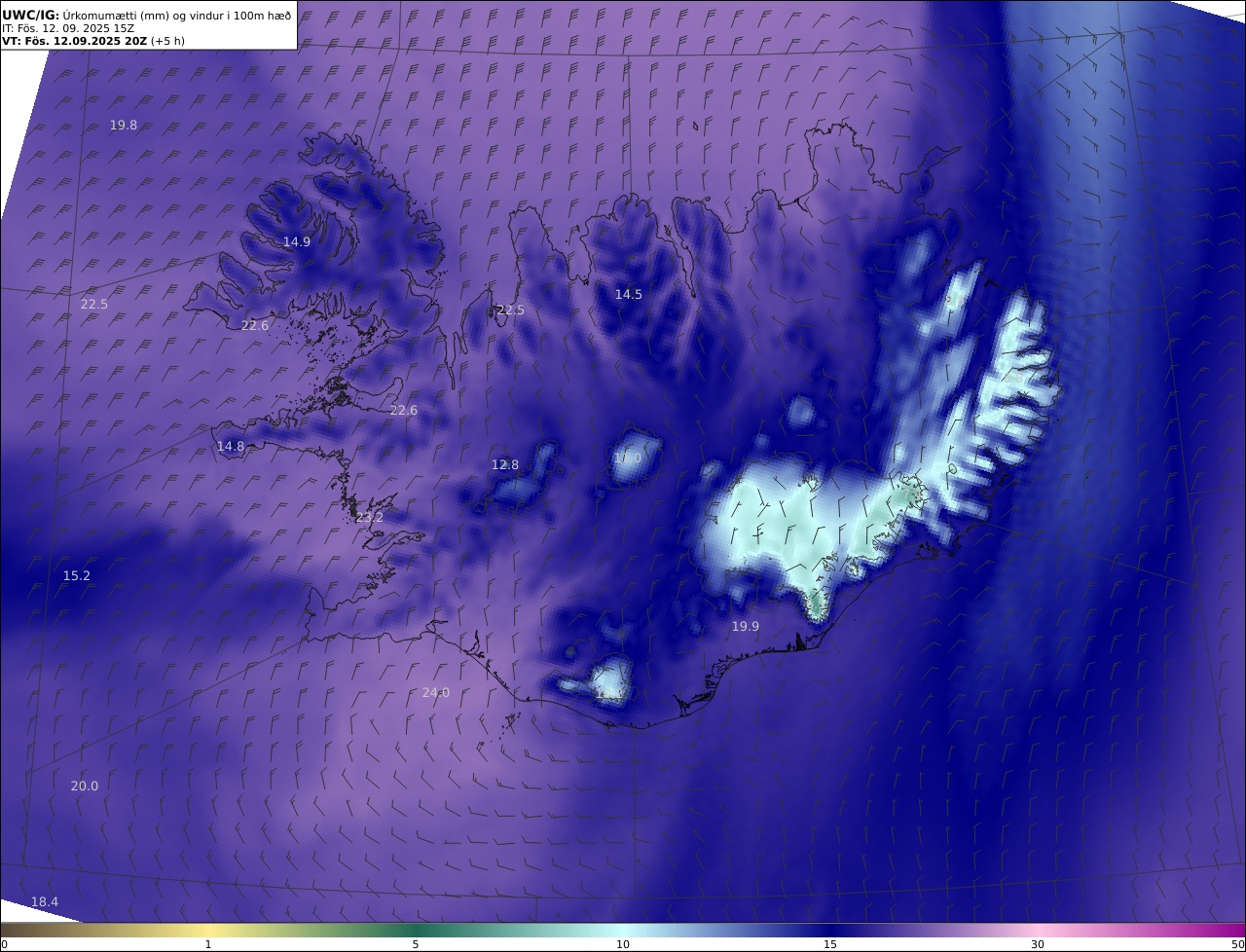The height and width of the screenshot is (952, 1246).
Task: Click the colorbar tick label 10
Action: click(x=623, y=944)
